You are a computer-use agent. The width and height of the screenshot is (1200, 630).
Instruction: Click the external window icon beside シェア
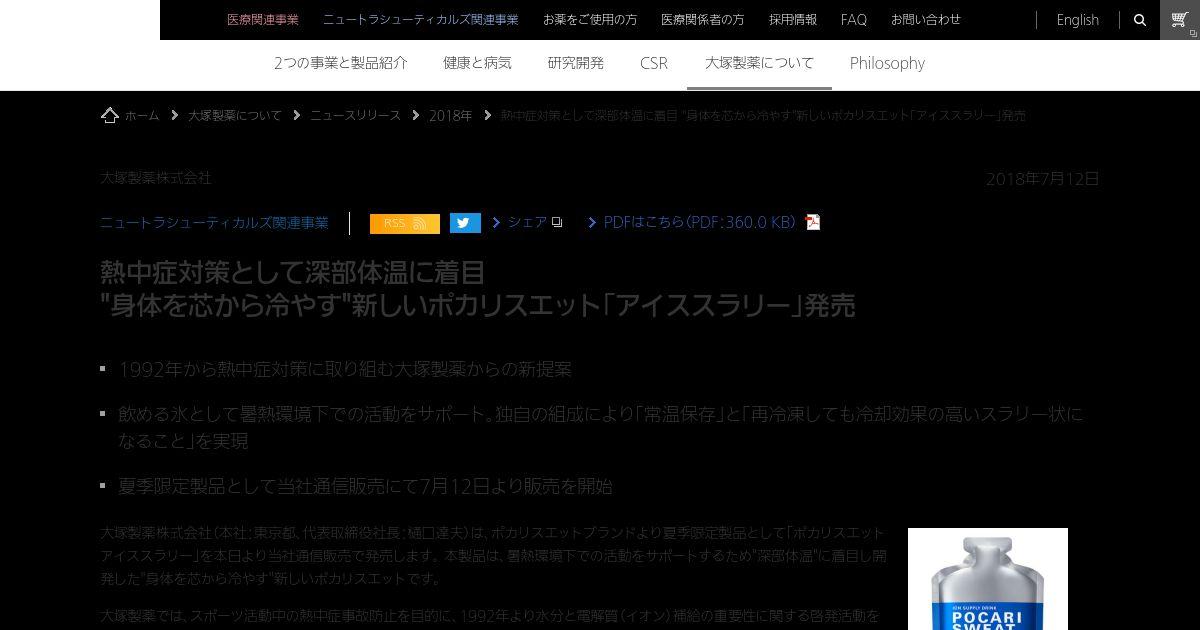(557, 222)
